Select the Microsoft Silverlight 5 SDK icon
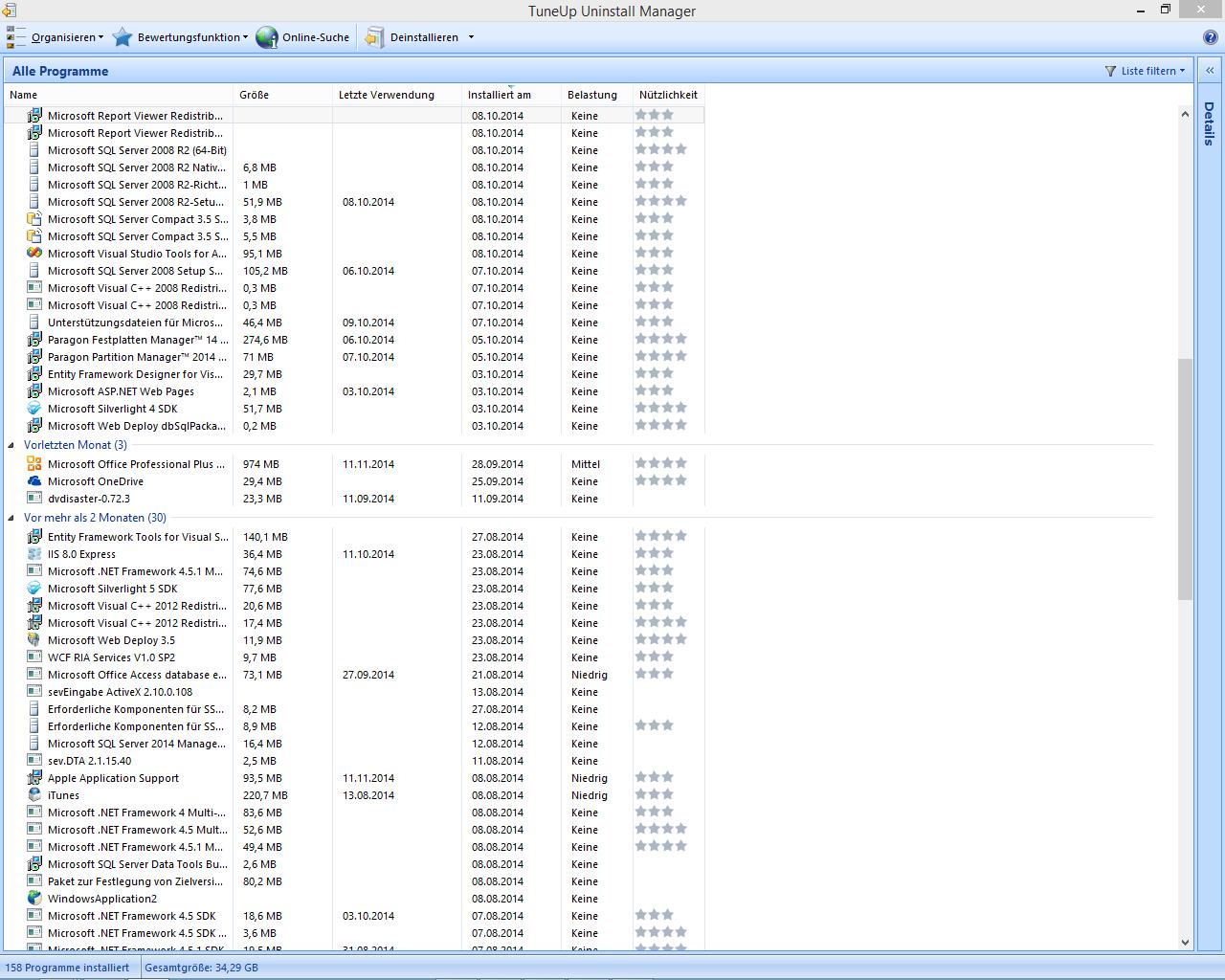 point(34,589)
